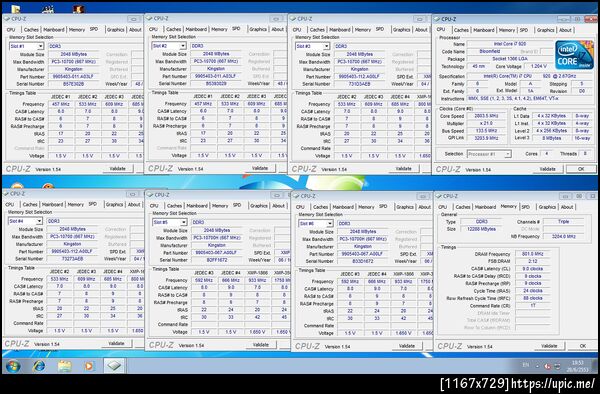Open Windows Media Player taskbar icon
The width and height of the screenshot is (600, 394).
(x=89, y=366)
